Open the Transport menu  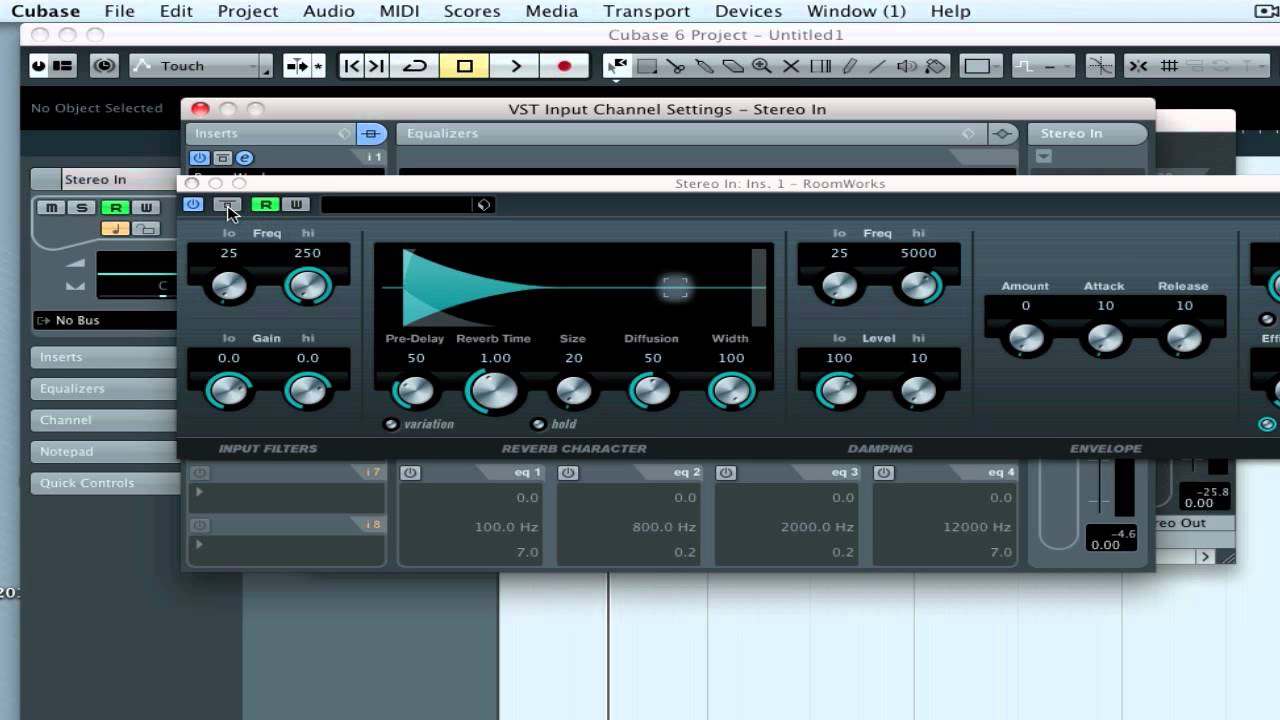tap(646, 11)
